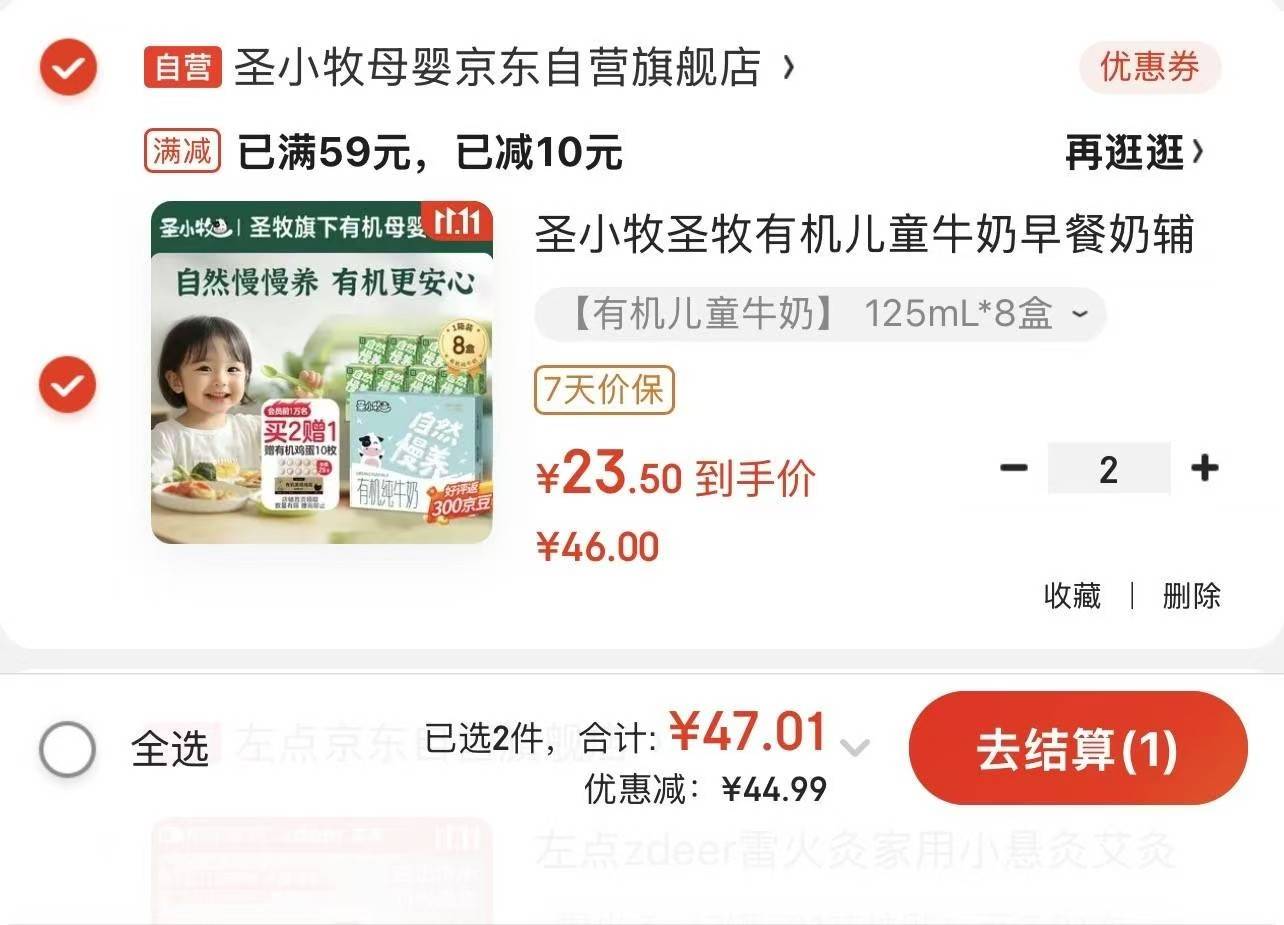Tap the 7天价保 price protection tag
1284x925 pixels.
coord(605,390)
